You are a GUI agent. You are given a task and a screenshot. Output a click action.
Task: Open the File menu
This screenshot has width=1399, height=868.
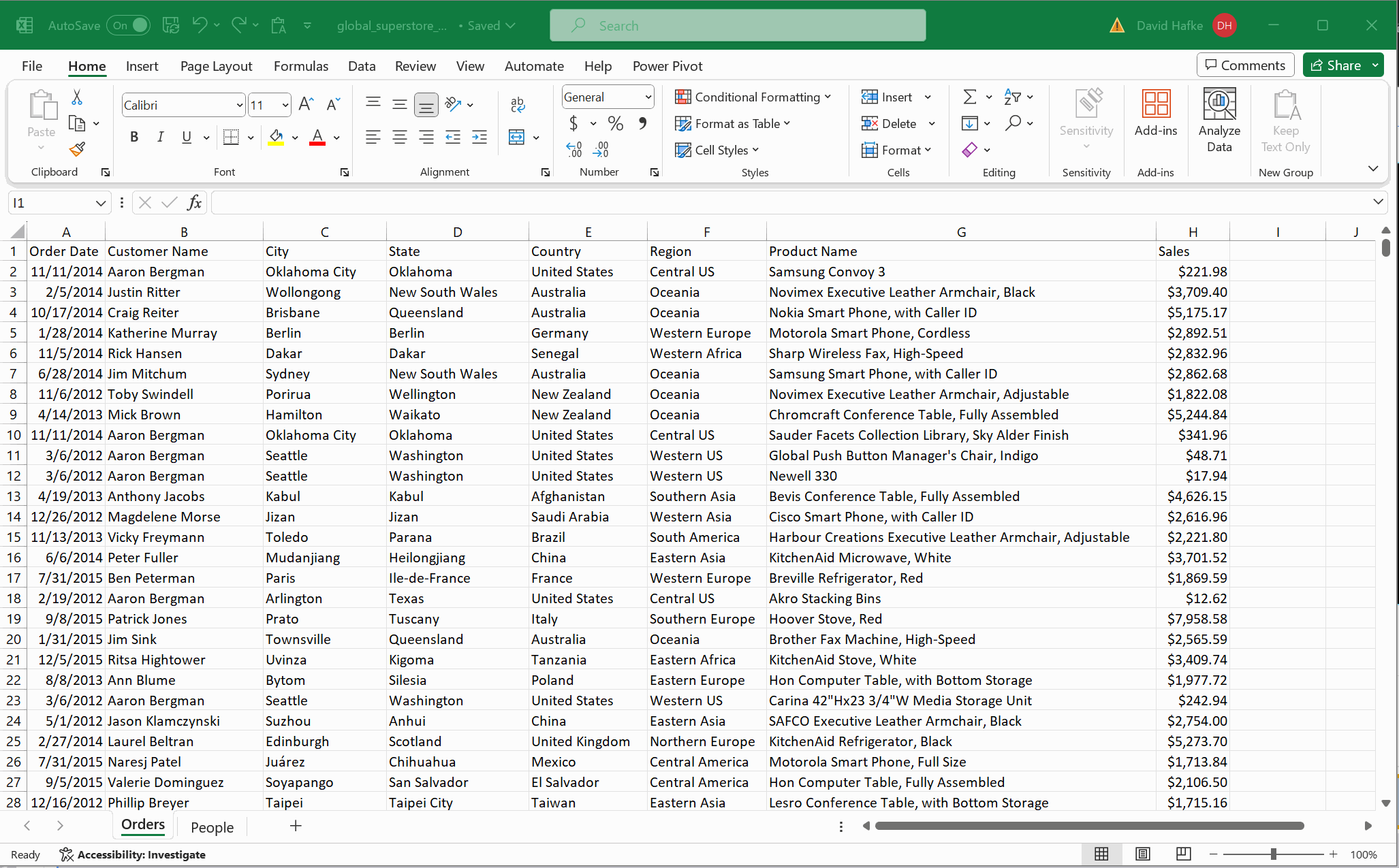pyautogui.click(x=32, y=66)
